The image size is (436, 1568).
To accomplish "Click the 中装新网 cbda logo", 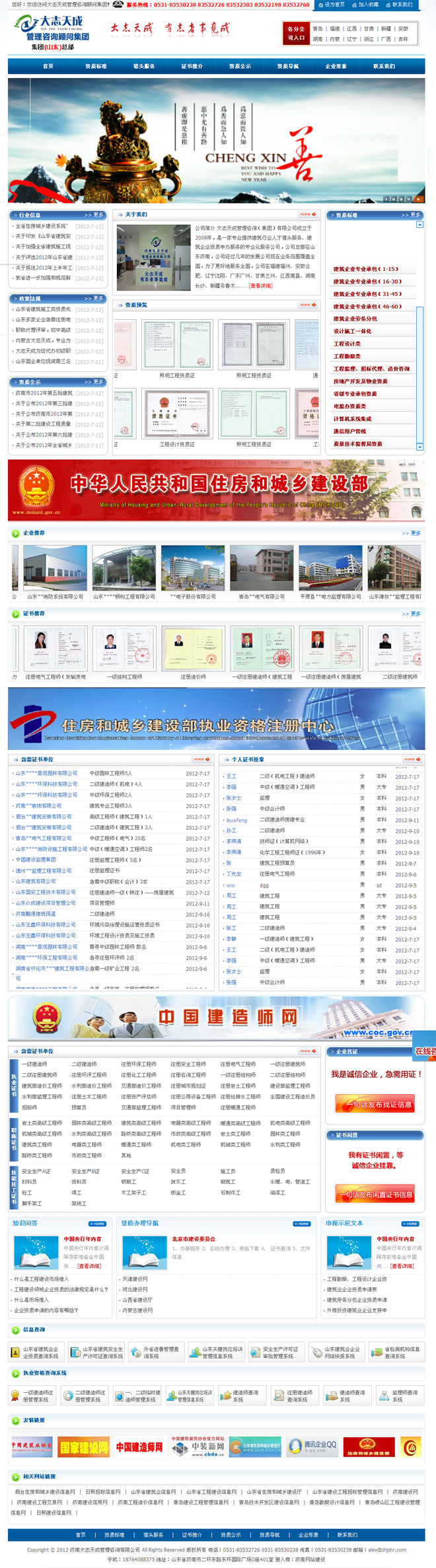I will point(198,1447).
